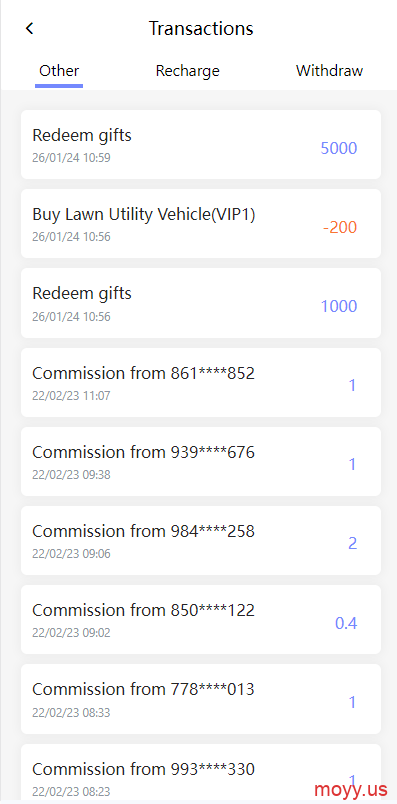This screenshot has width=397, height=804.
Task: Open the Withdraw tab
Action: click(329, 71)
